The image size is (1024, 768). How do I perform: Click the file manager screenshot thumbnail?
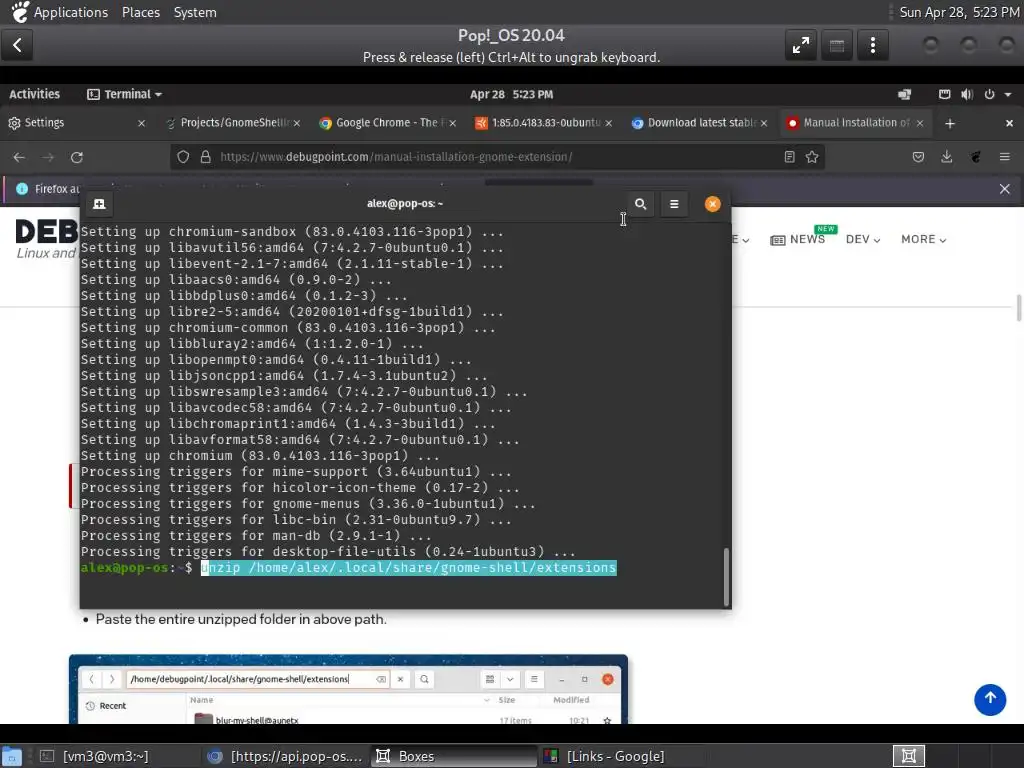tap(348, 689)
